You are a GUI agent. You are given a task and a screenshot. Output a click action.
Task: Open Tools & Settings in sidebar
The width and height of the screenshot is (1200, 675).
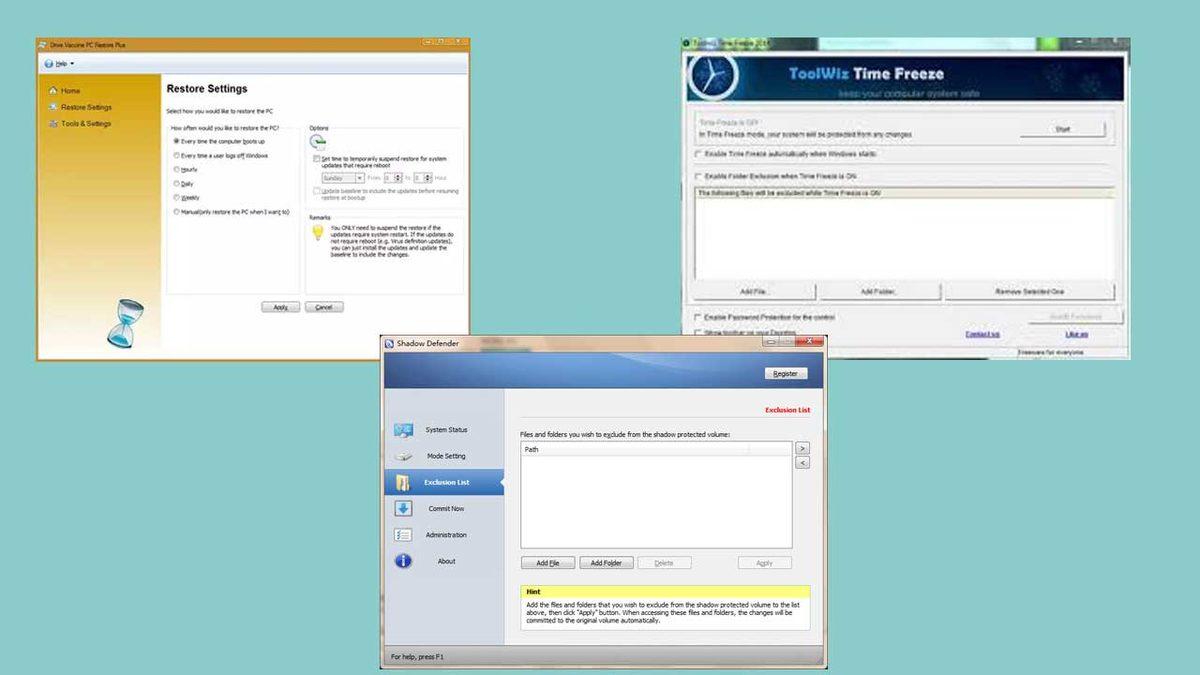coord(86,124)
